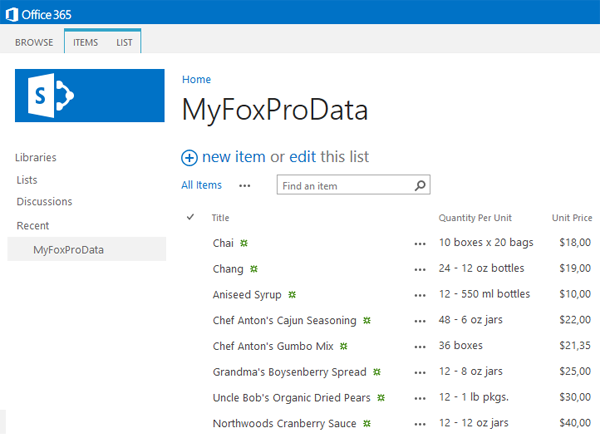The image size is (600, 438).
Task: Sort by the Unit Price column header
Action: 571,217
